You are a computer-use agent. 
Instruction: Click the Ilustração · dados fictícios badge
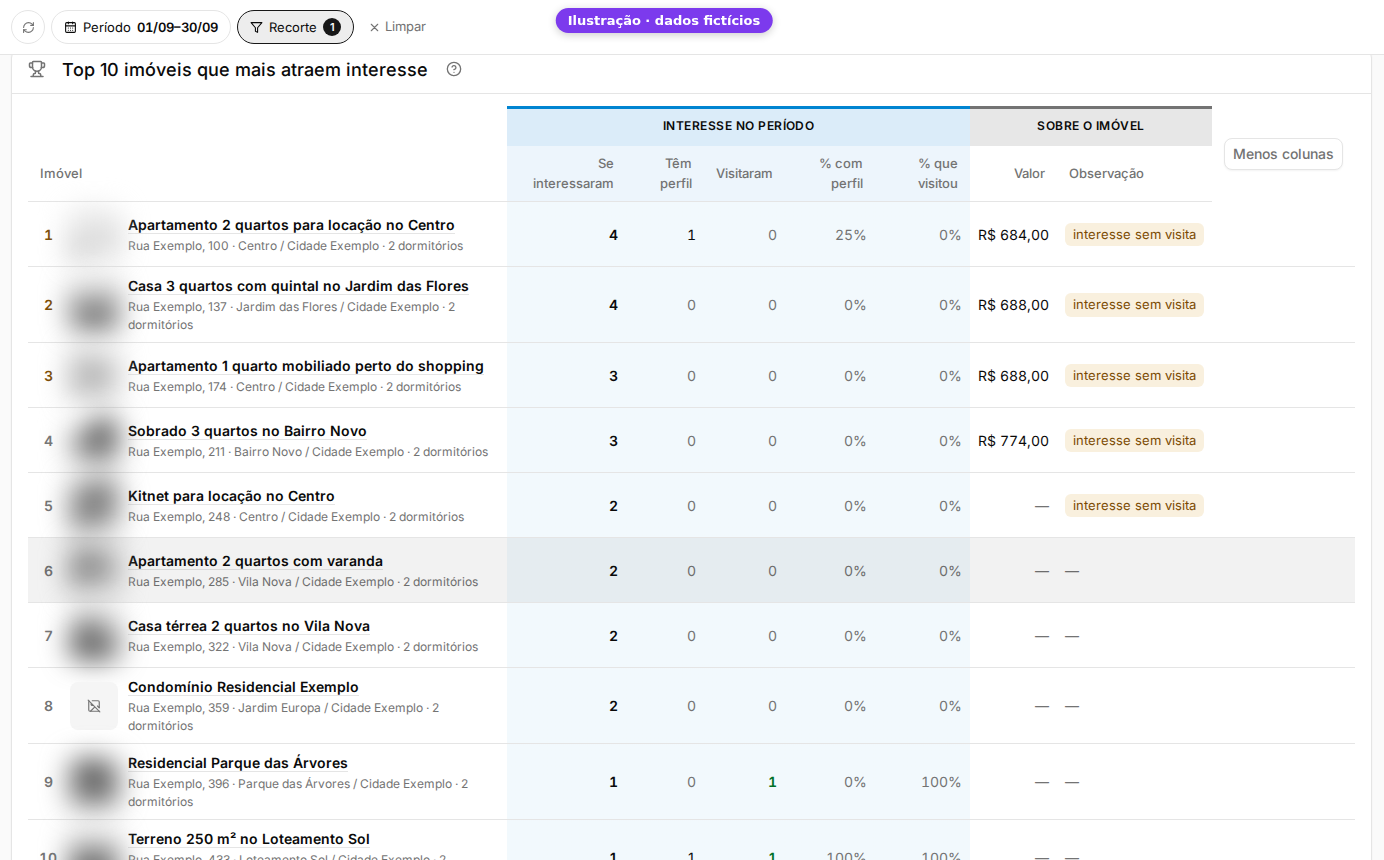coord(664,20)
